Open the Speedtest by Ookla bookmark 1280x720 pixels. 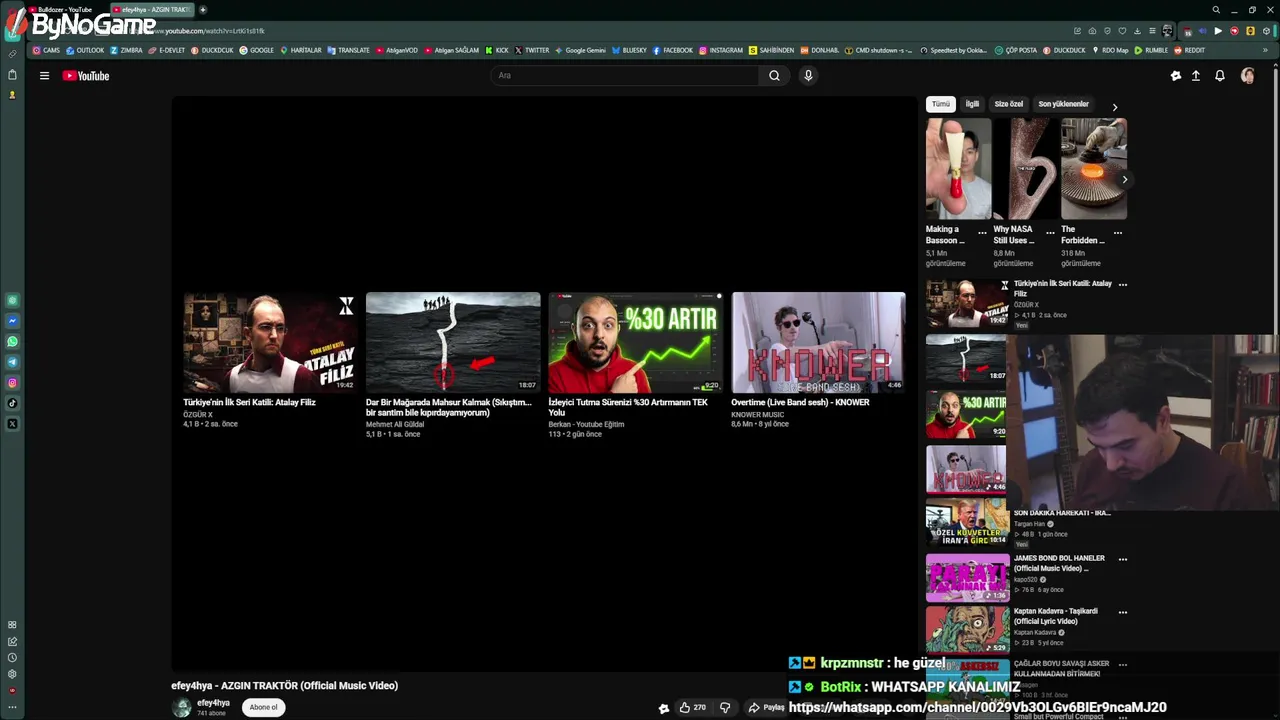point(953,50)
